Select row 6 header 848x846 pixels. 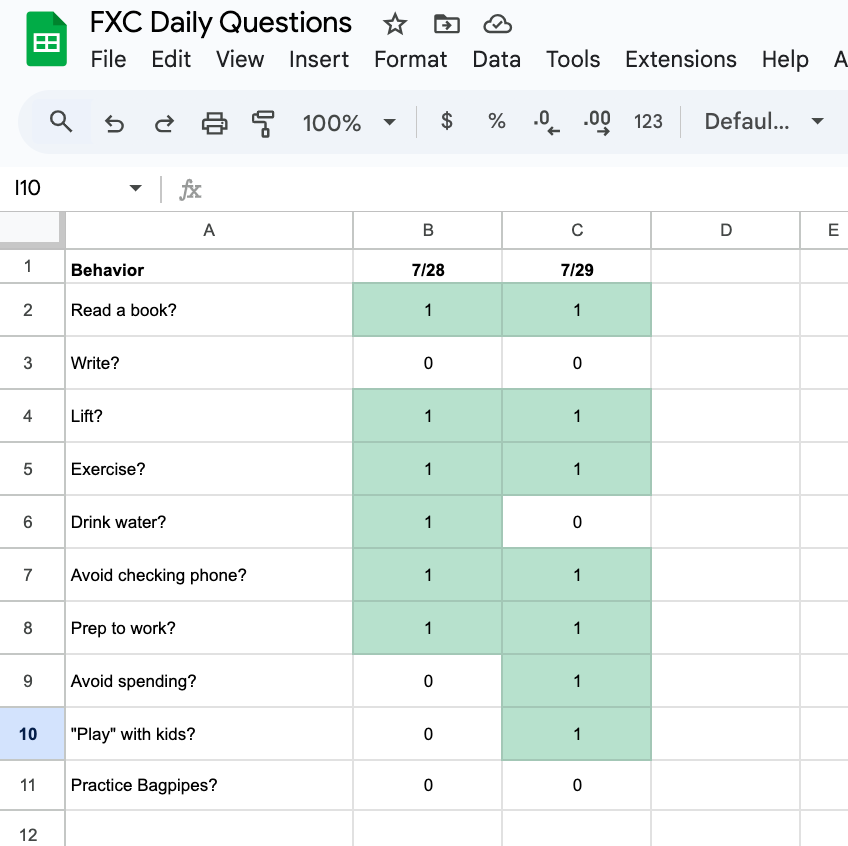click(x=32, y=522)
